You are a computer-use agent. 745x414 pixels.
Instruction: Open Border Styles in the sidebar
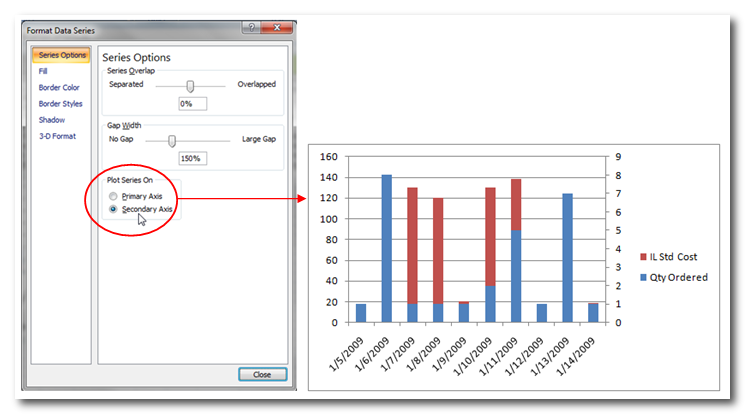point(60,103)
